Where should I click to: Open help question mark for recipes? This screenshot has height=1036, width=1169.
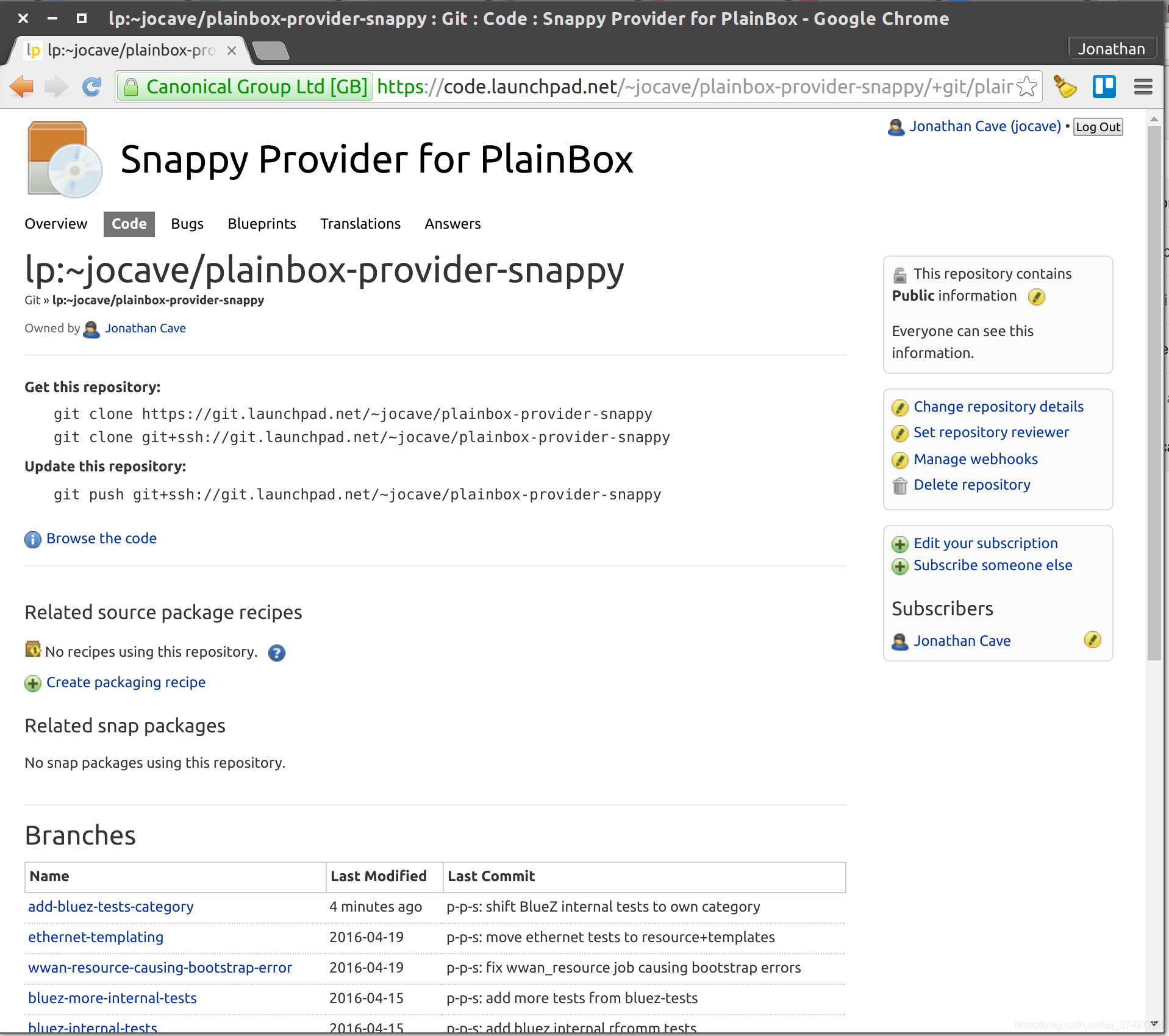tap(277, 653)
